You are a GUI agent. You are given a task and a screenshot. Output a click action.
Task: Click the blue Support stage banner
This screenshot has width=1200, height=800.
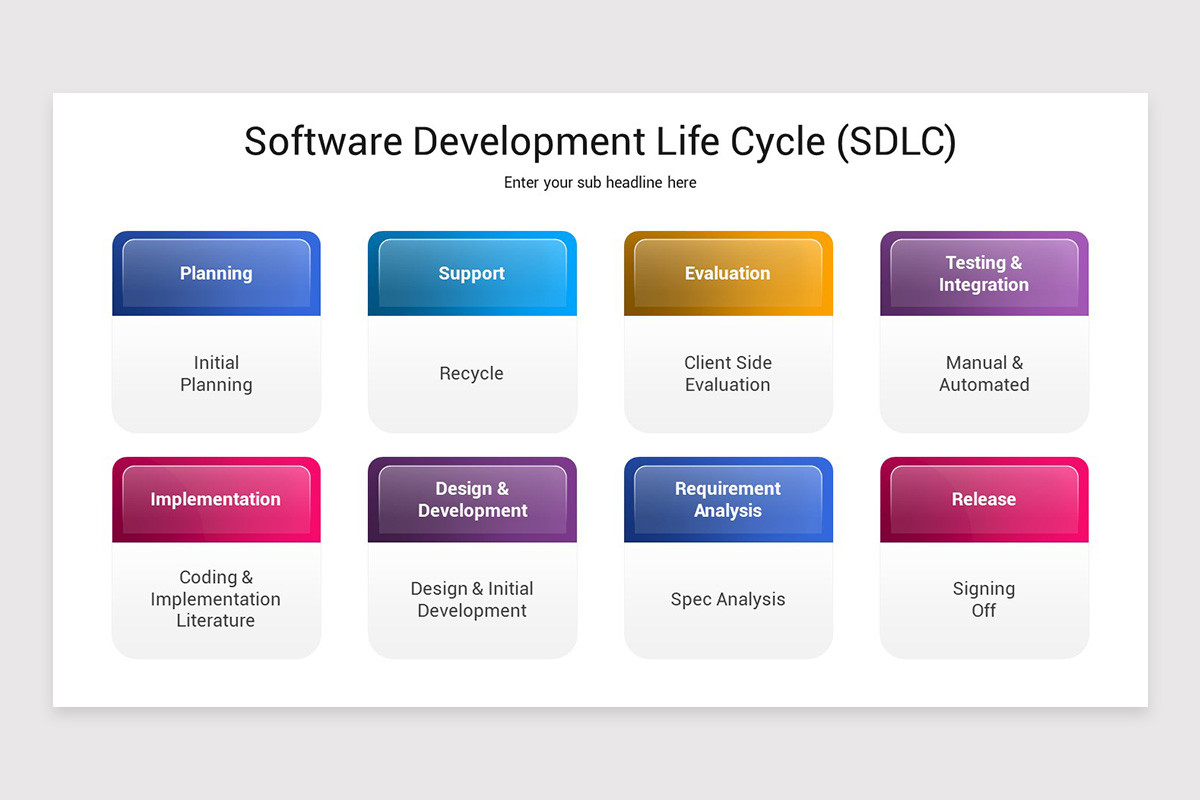472,273
